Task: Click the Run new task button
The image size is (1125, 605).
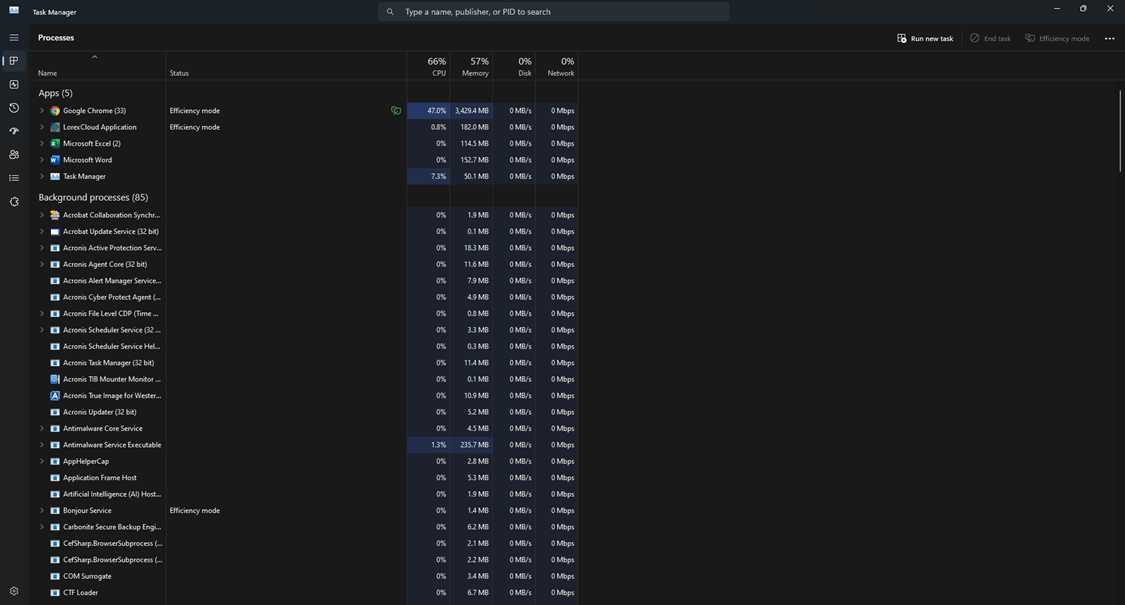Action: pyautogui.click(x=926, y=38)
